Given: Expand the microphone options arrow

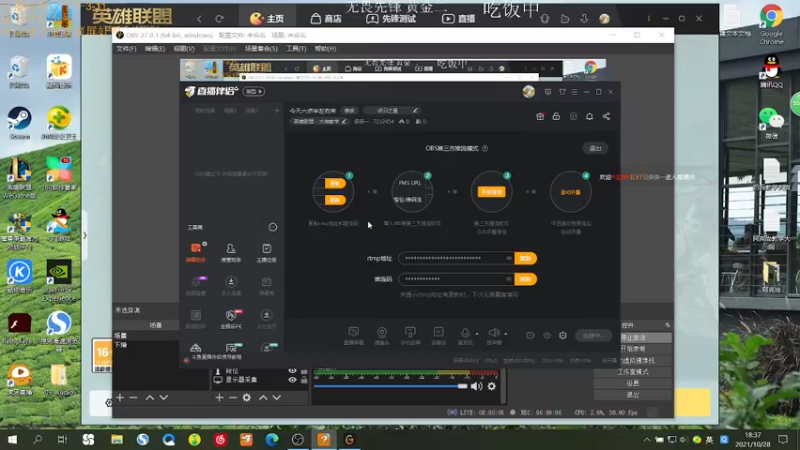Looking at the screenshot, I should (477, 334).
